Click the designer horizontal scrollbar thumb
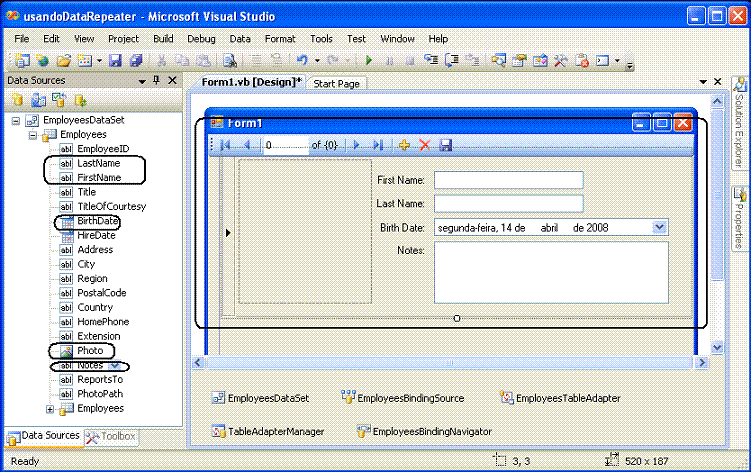This screenshot has height=472, width=751. [x=449, y=363]
